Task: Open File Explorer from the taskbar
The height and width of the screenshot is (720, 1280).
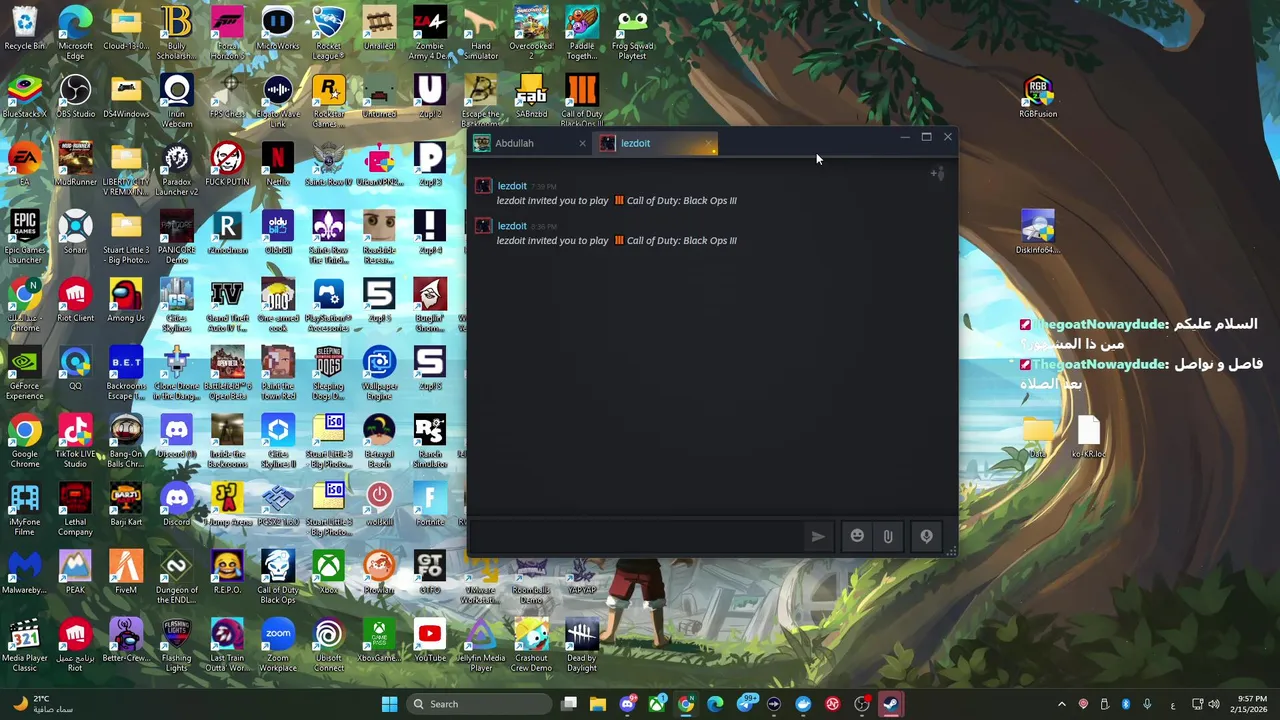Action: pos(598,704)
